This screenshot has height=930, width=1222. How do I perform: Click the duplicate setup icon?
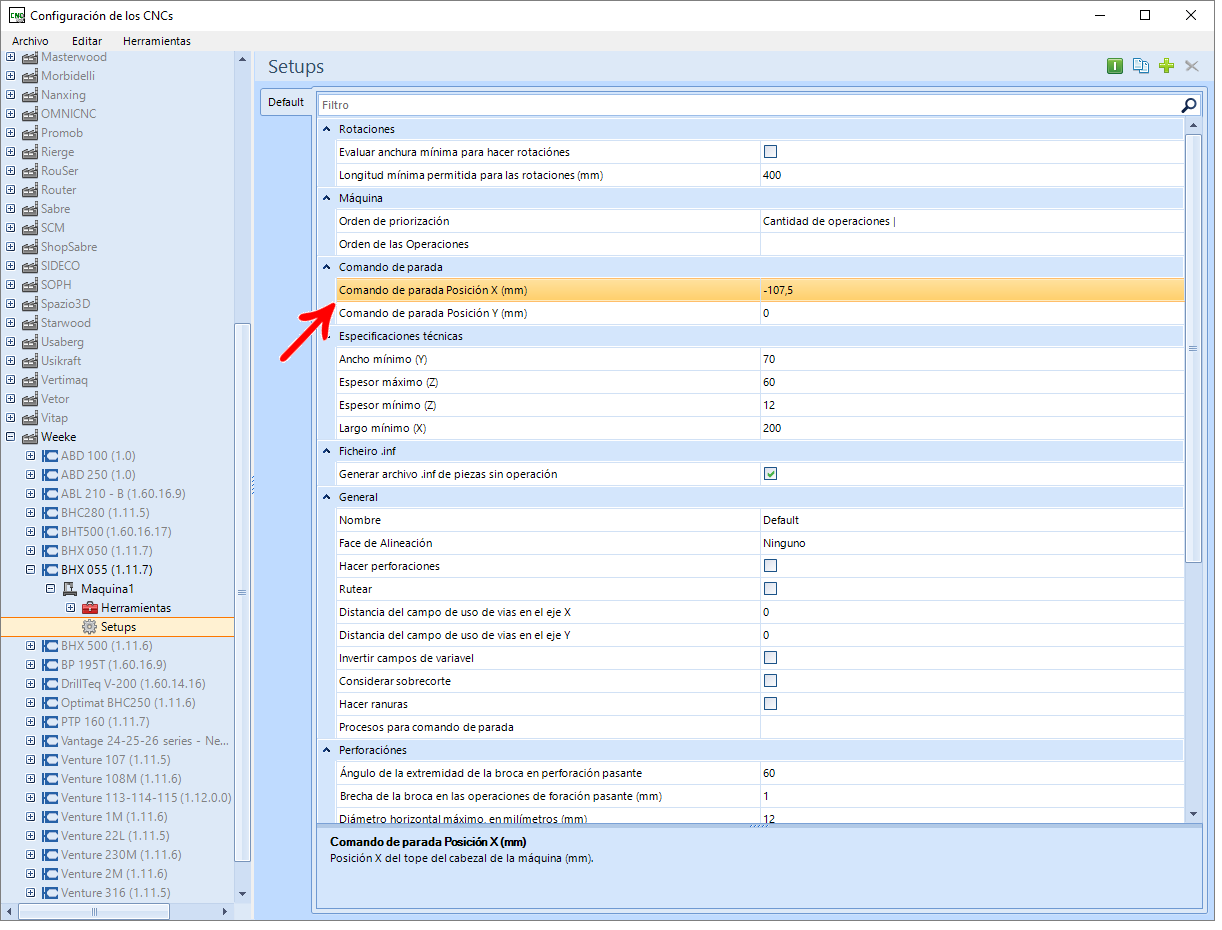(1141, 66)
